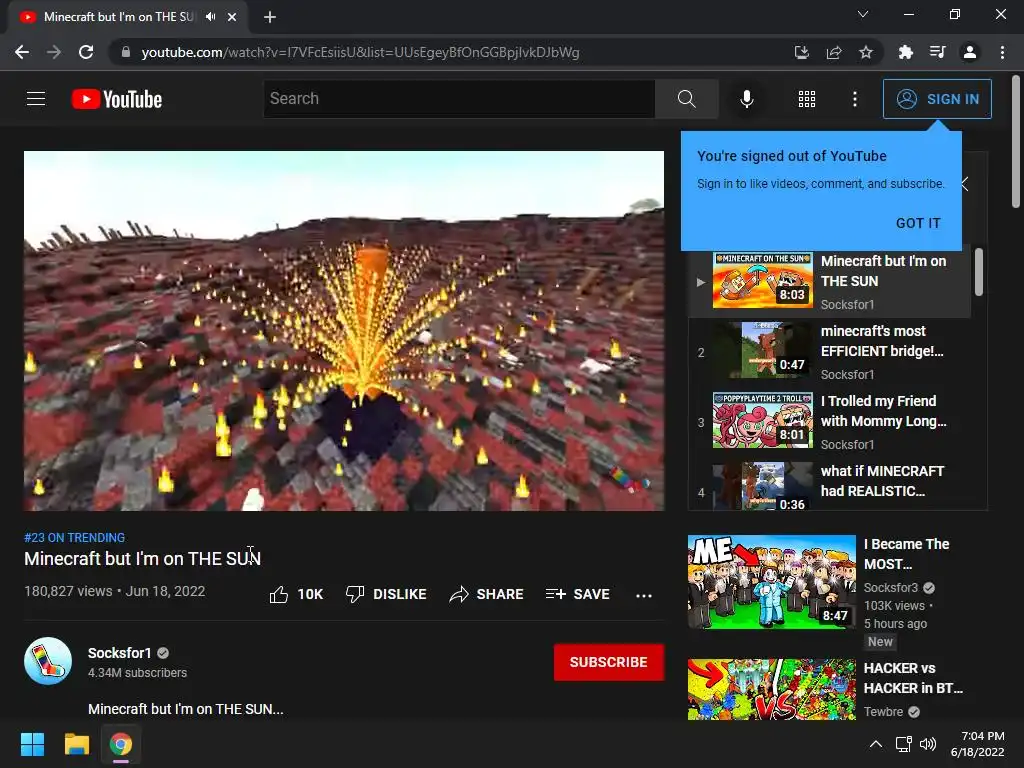This screenshot has width=1024, height=768.
Task: Open the network icon in system tray
Action: pos(903,744)
